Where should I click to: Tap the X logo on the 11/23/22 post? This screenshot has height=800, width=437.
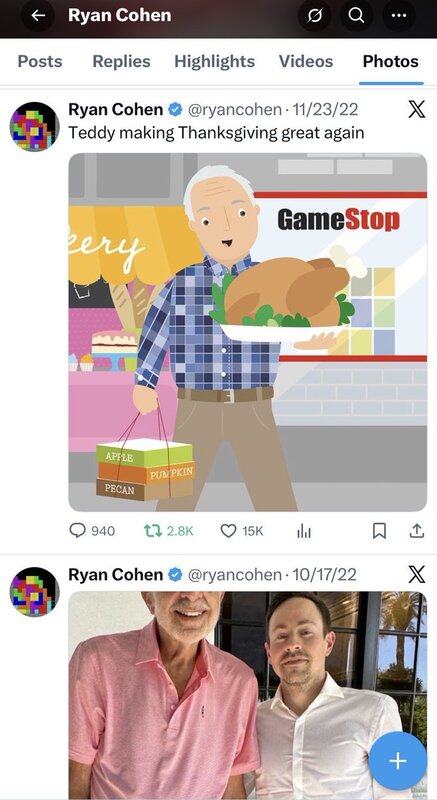pos(417,109)
